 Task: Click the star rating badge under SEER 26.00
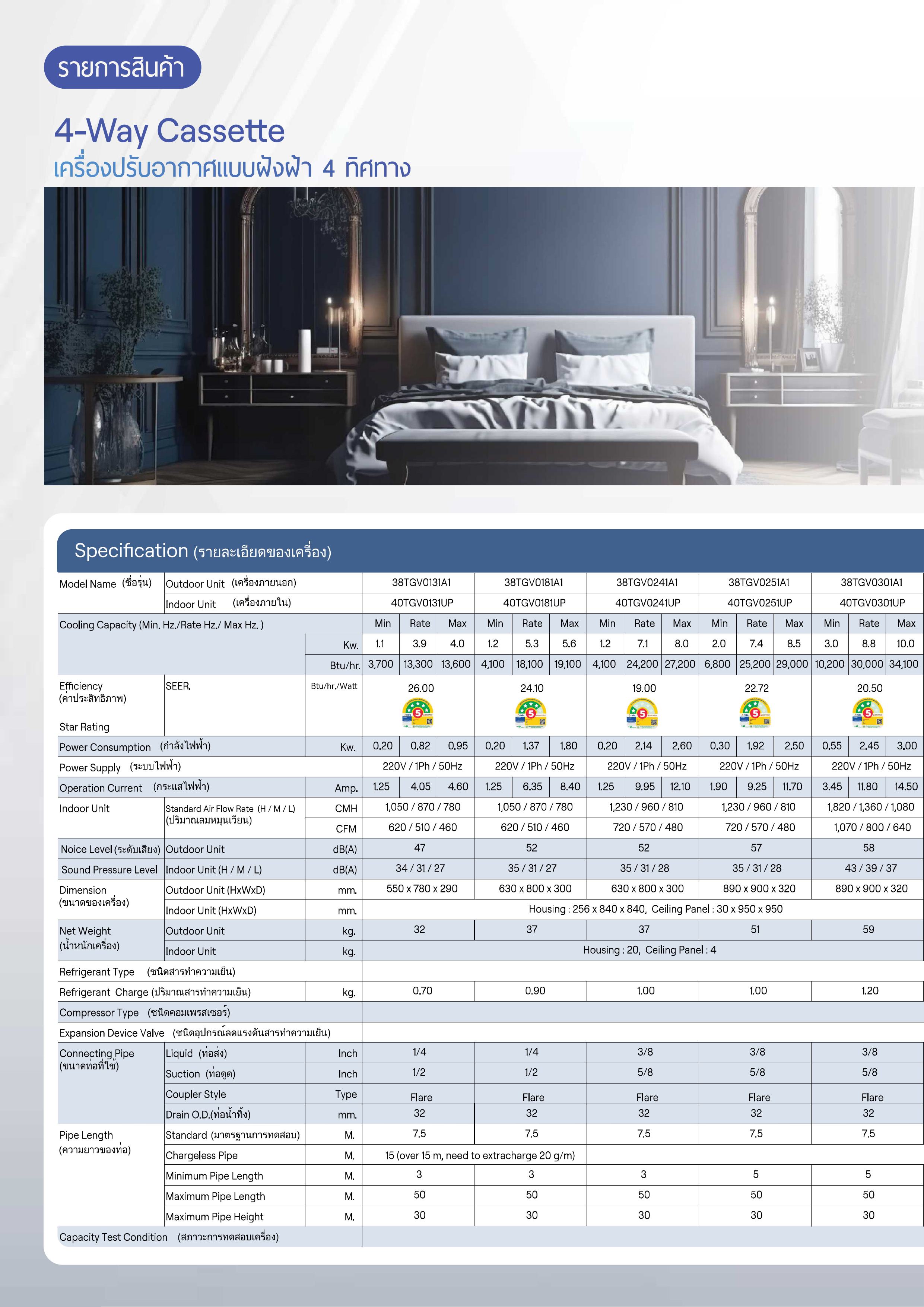click(418, 714)
